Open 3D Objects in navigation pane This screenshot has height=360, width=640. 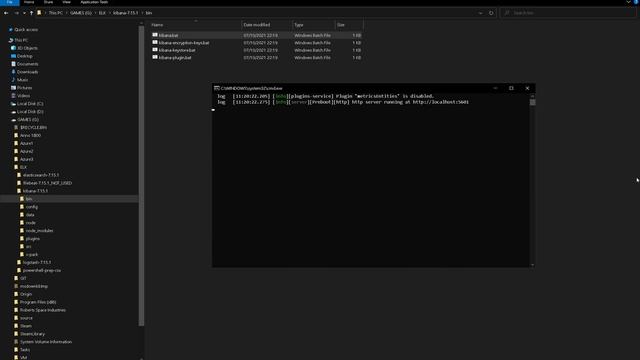point(27,48)
